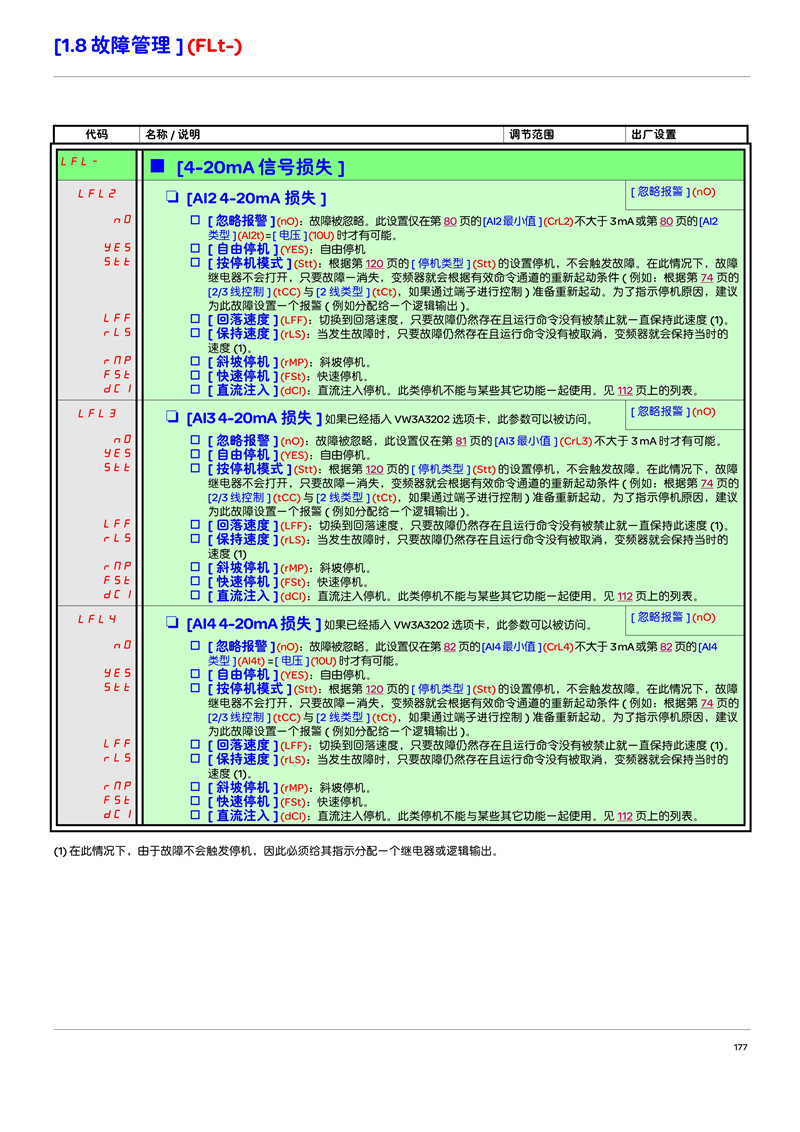Click the [斜坡停机](rMP) option under AI4
The image size is (800, 1132).
(258, 788)
